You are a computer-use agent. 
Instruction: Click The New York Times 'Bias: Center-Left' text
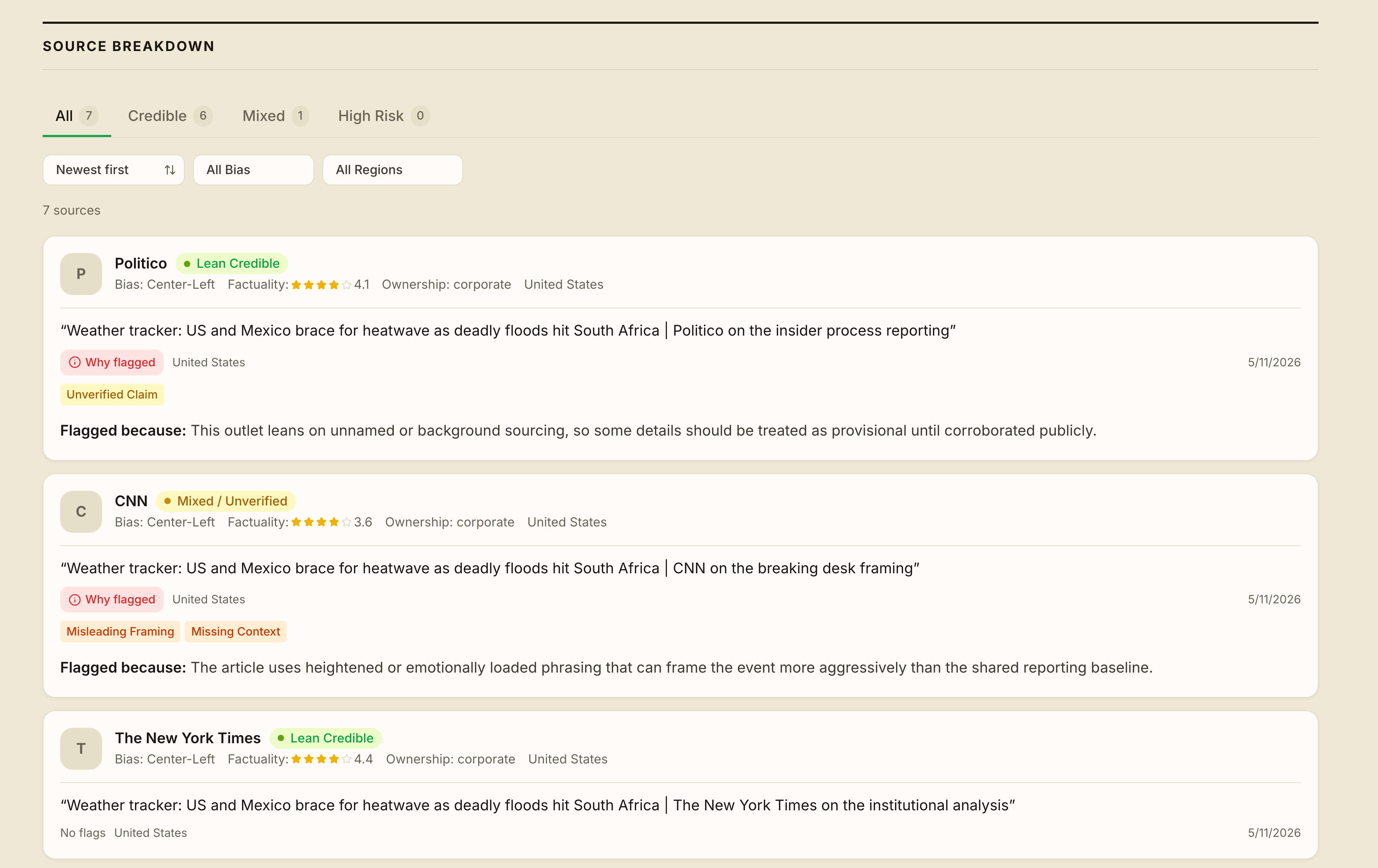click(x=165, y=759)
